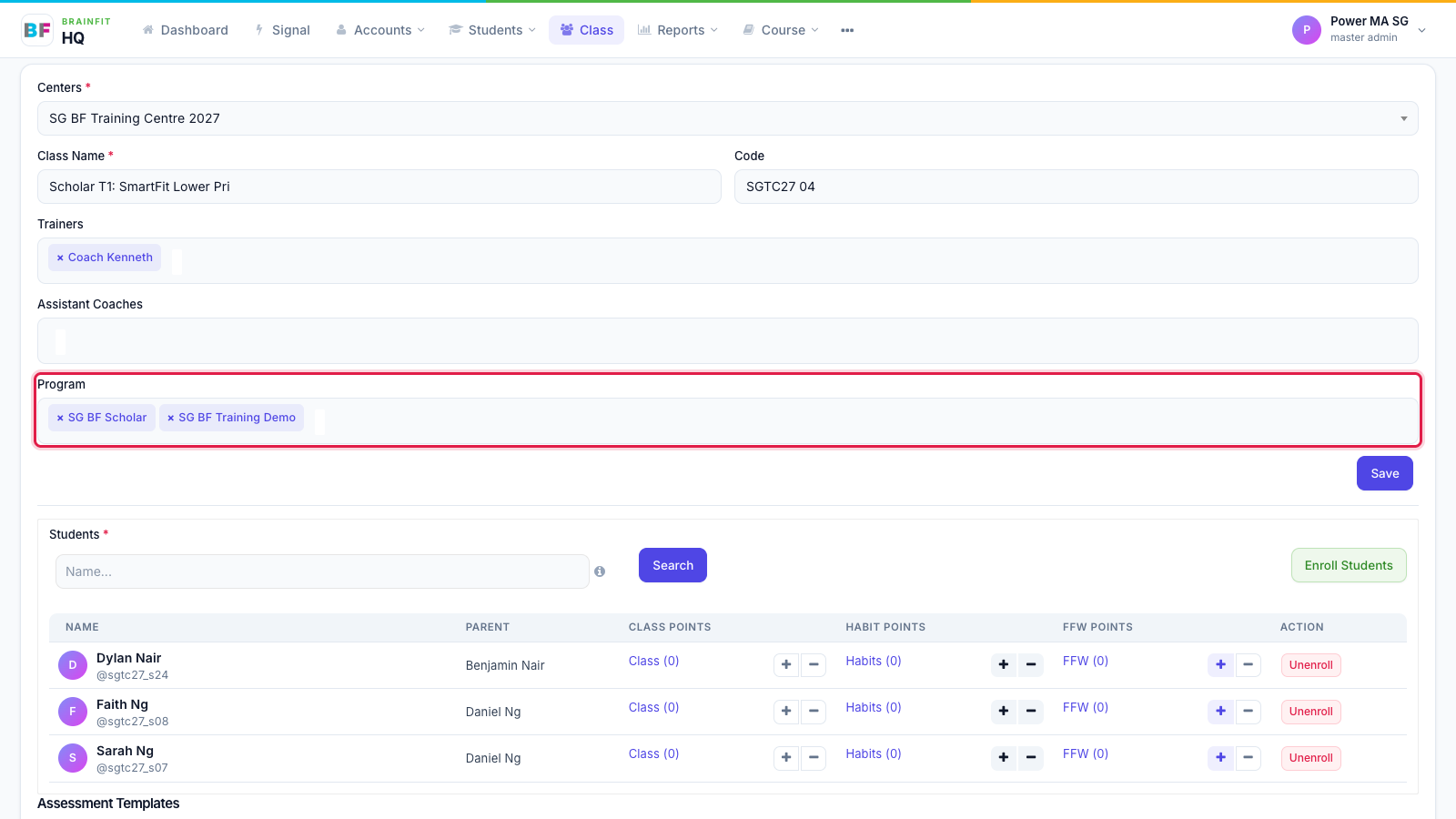Add class point for Dylan Nair
This screenshot has height=819, width=1456.
786,664
